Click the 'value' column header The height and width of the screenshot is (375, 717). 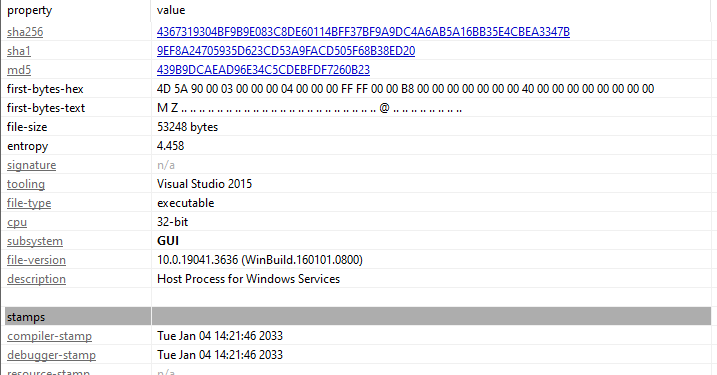(171, 10)
